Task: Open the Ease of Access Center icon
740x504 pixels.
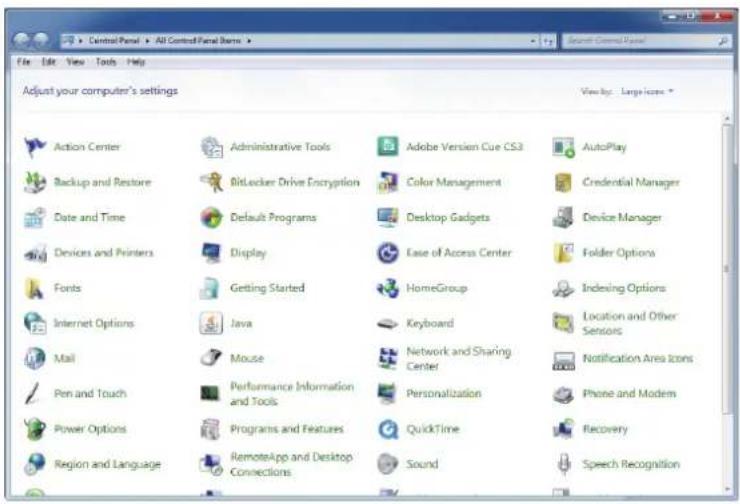Action: click(388, 253)
